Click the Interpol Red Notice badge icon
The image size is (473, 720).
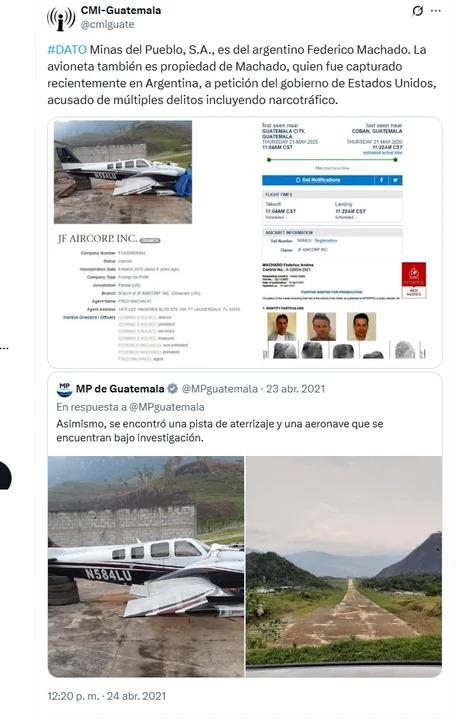click(x=414, y=280)
